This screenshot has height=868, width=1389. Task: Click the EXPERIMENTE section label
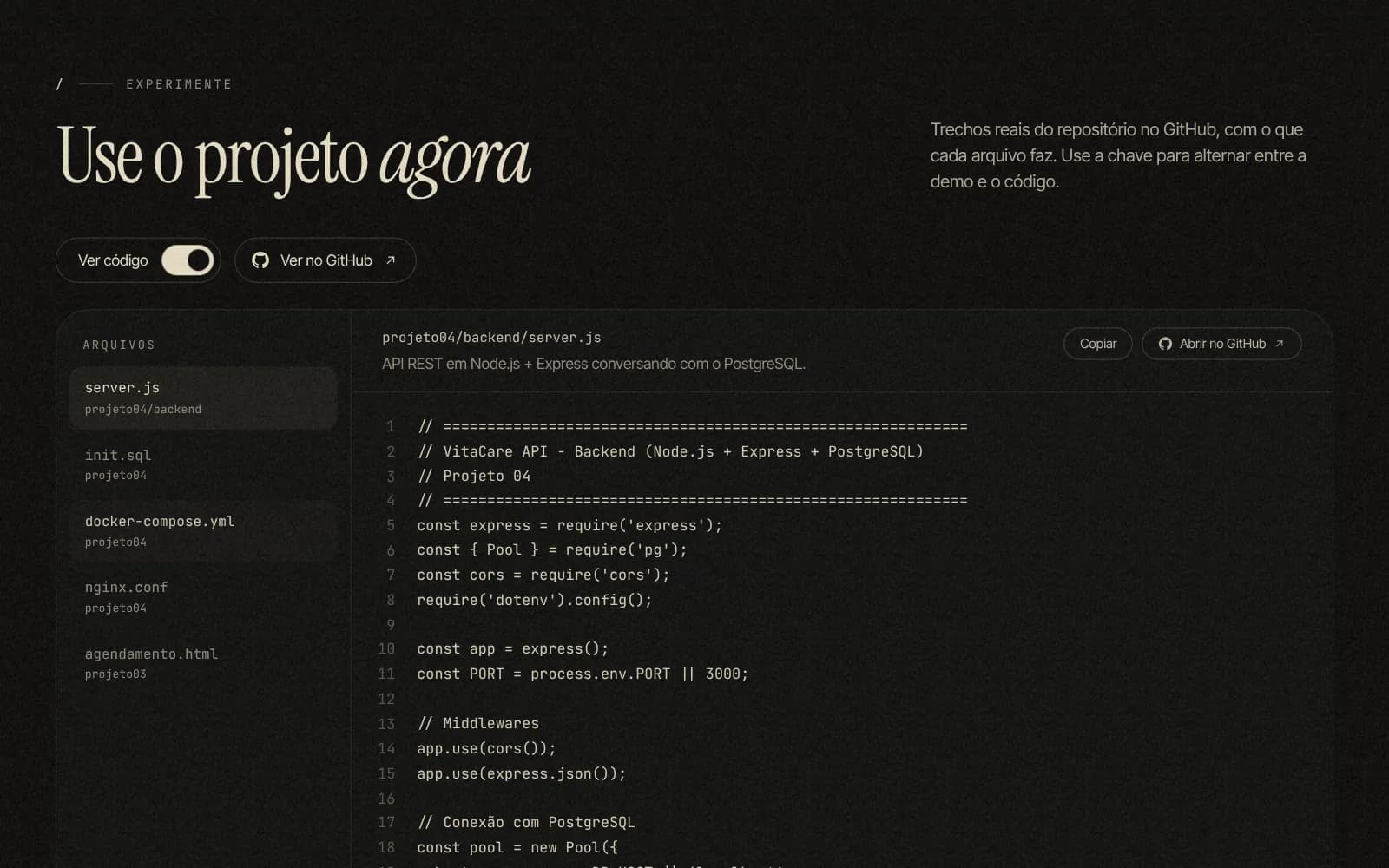click(x=179, y=84)
